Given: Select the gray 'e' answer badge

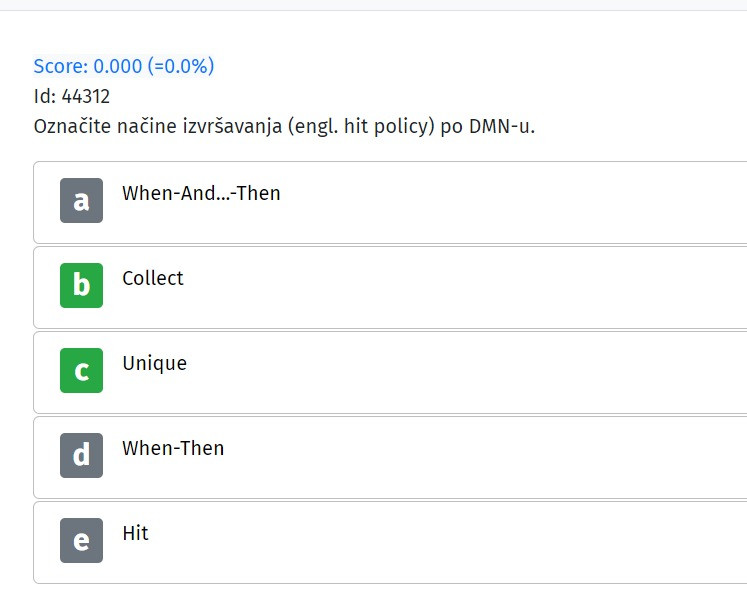Looking at the screenshot, I should point(81,541).
